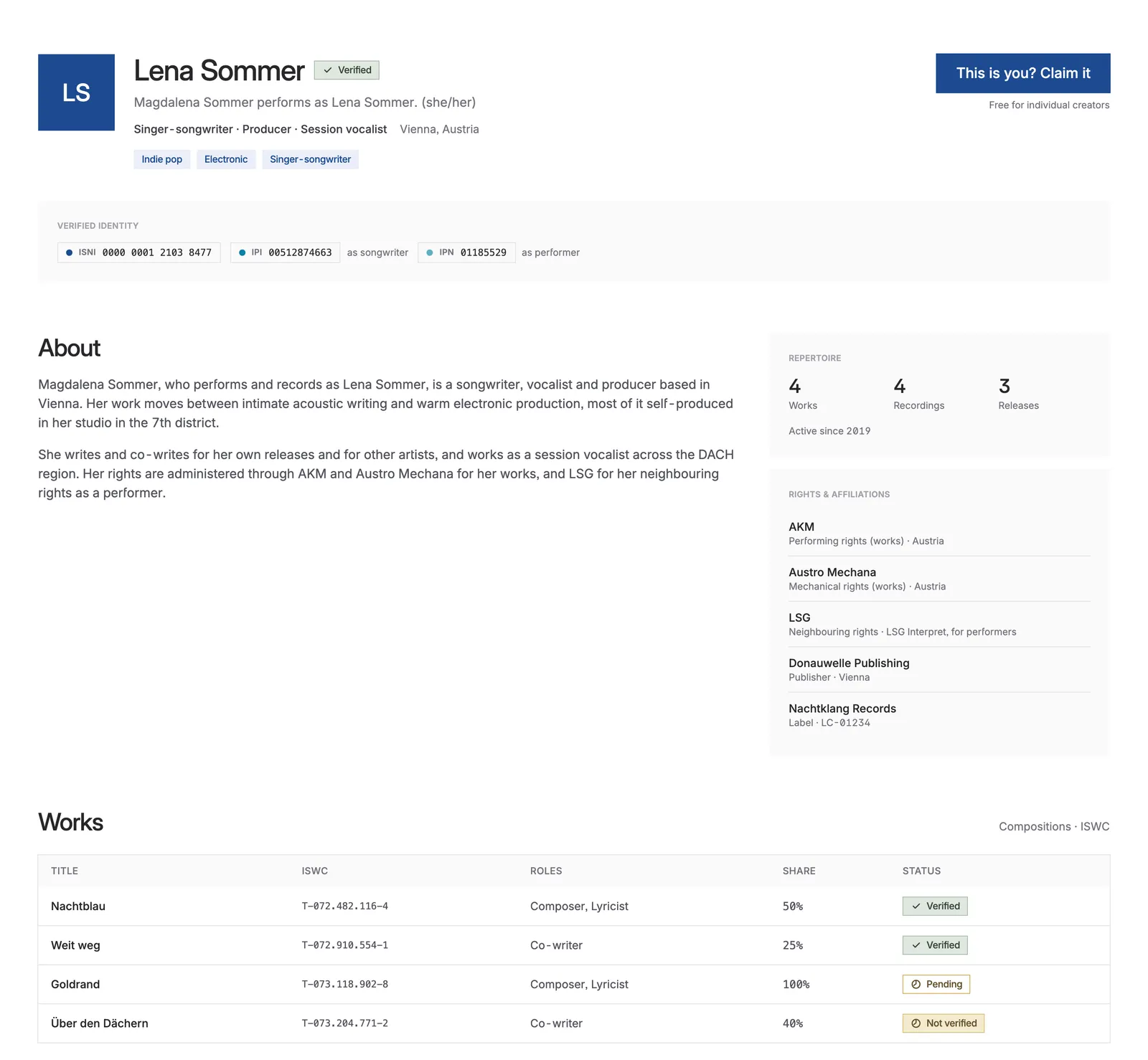Click the Label LC-01234 code
The height and width of the screenshot is (1060, 1148).
click(x=829, y=723)
